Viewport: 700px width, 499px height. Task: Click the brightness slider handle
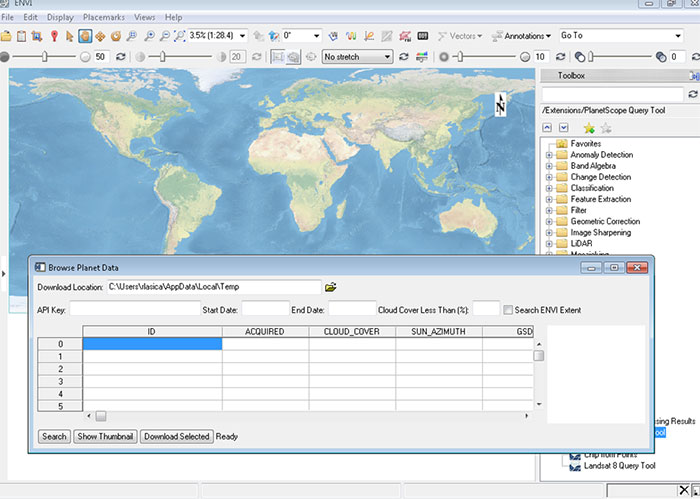click(x=42, y=57)
